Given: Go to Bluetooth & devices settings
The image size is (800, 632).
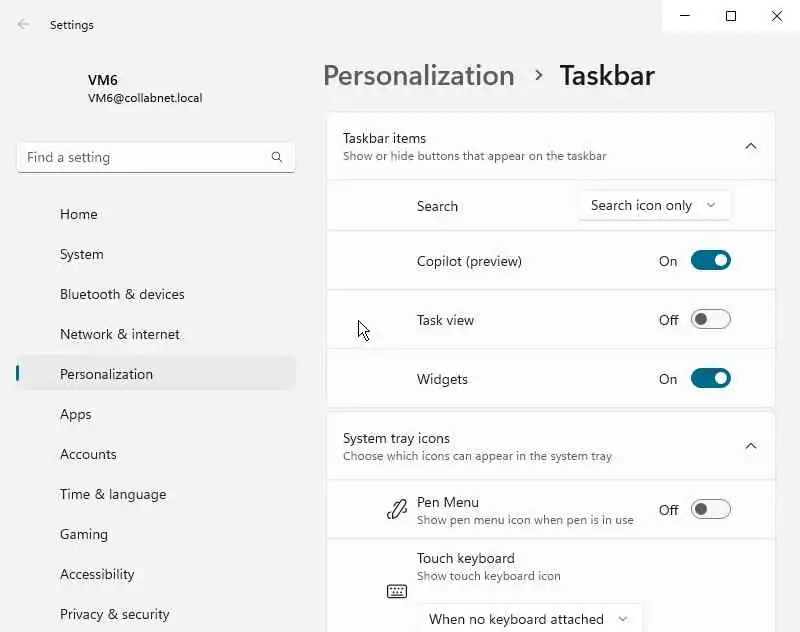Looking at the screenshot, I should [x=122, y=294].
